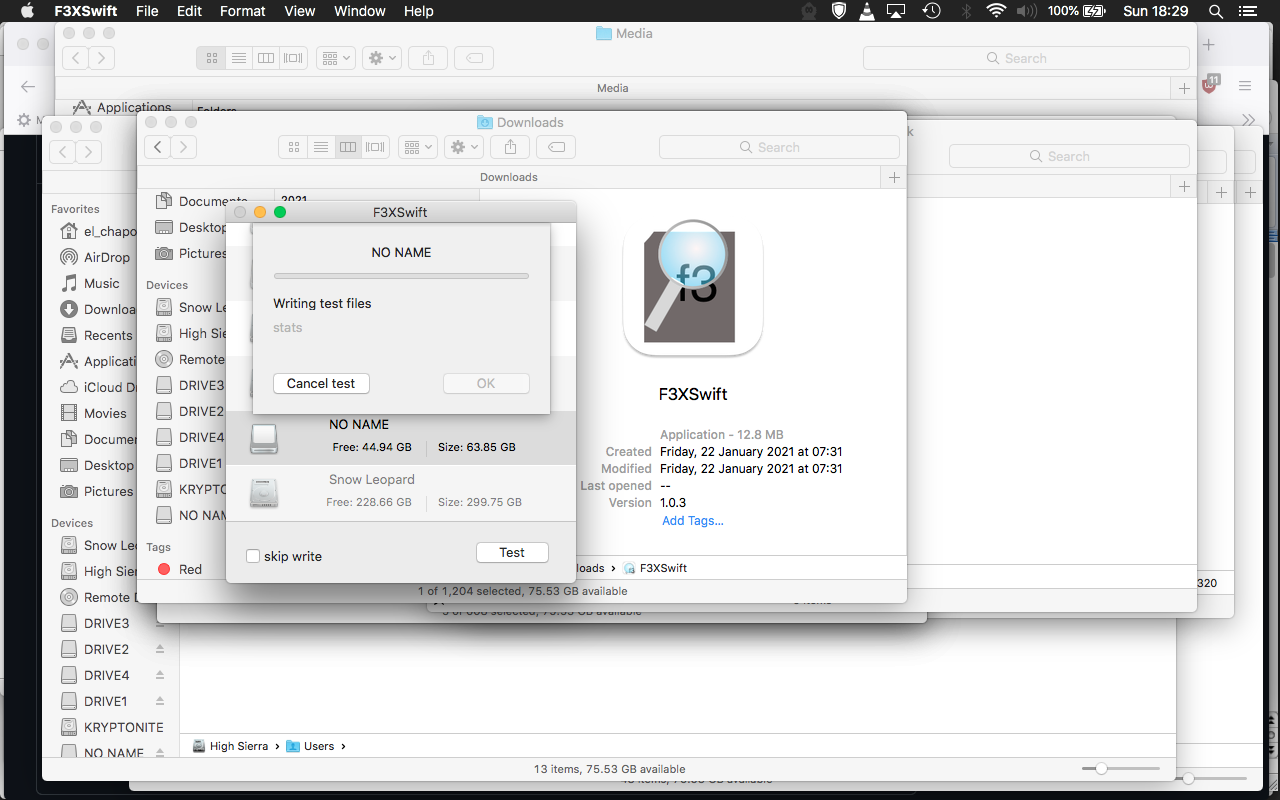Select the Red tag in Downloads sidebar
This screenshot has width=1280, height=800.
(179, 569)
